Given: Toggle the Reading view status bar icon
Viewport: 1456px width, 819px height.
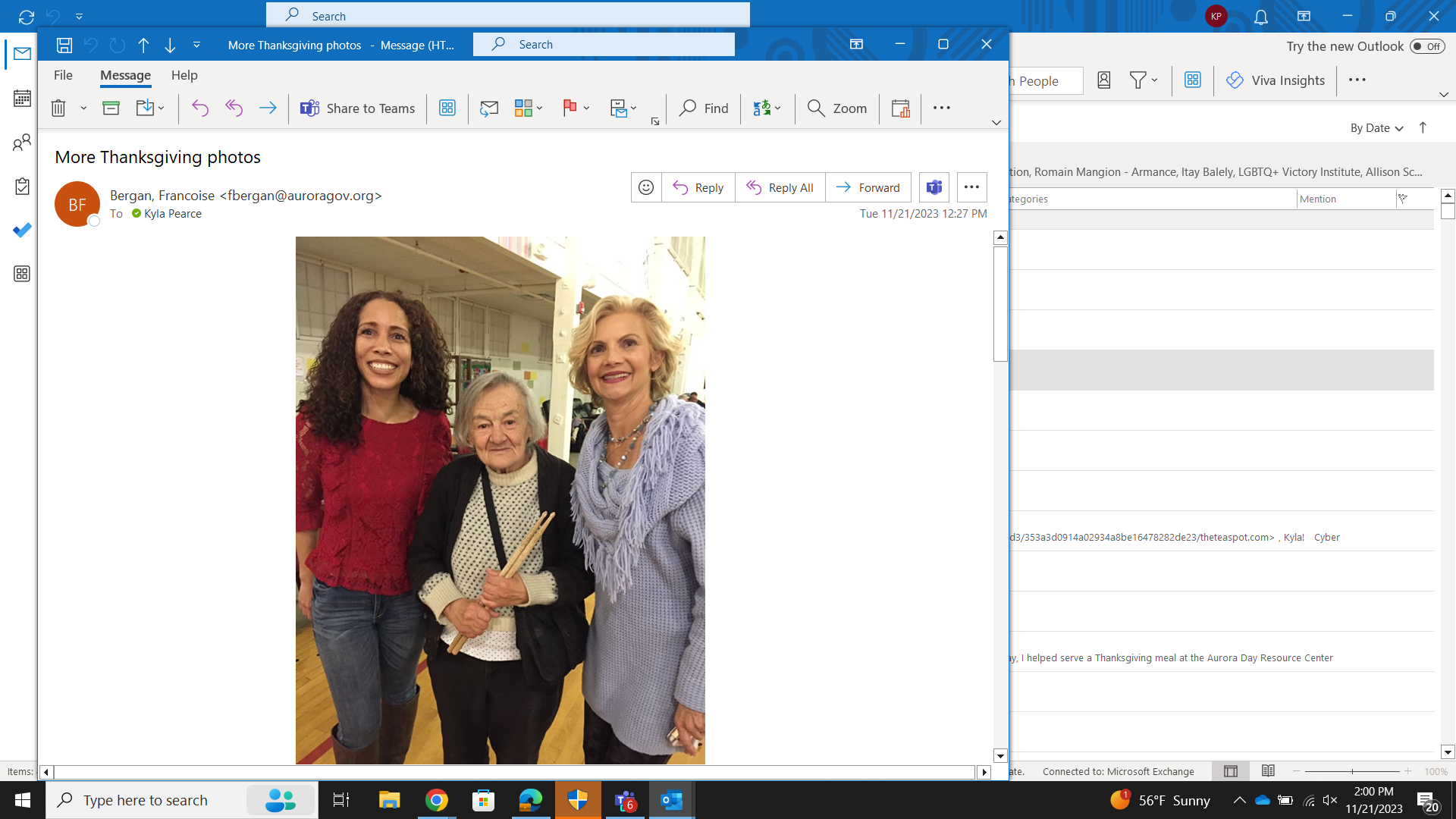Looking at the screenshot, I should pyautogui.click(x=1268, y=771).
